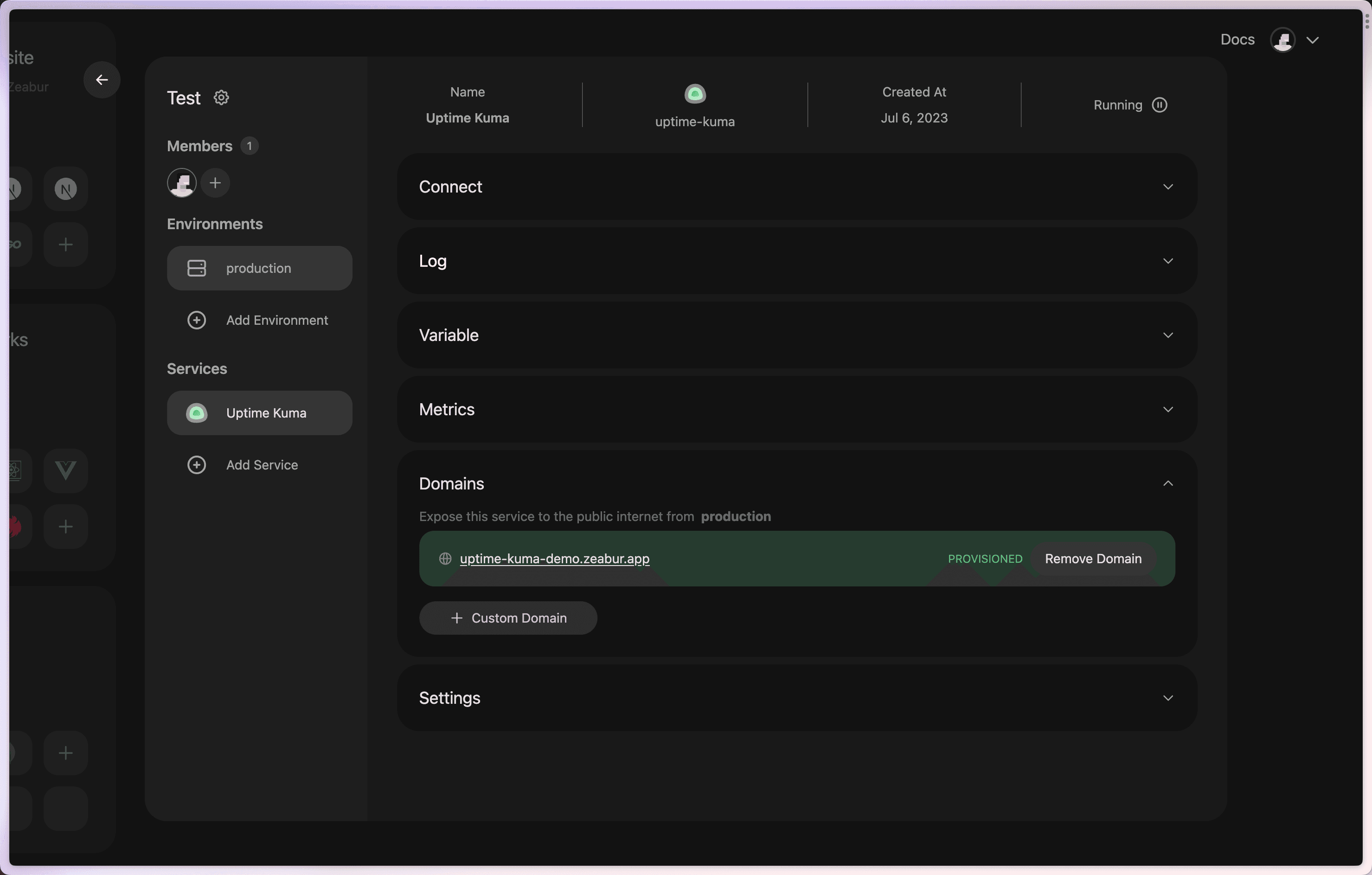Open Test project settings gear
The height and width of the screenshot is (875, 1372).
[x=221, y=97]
